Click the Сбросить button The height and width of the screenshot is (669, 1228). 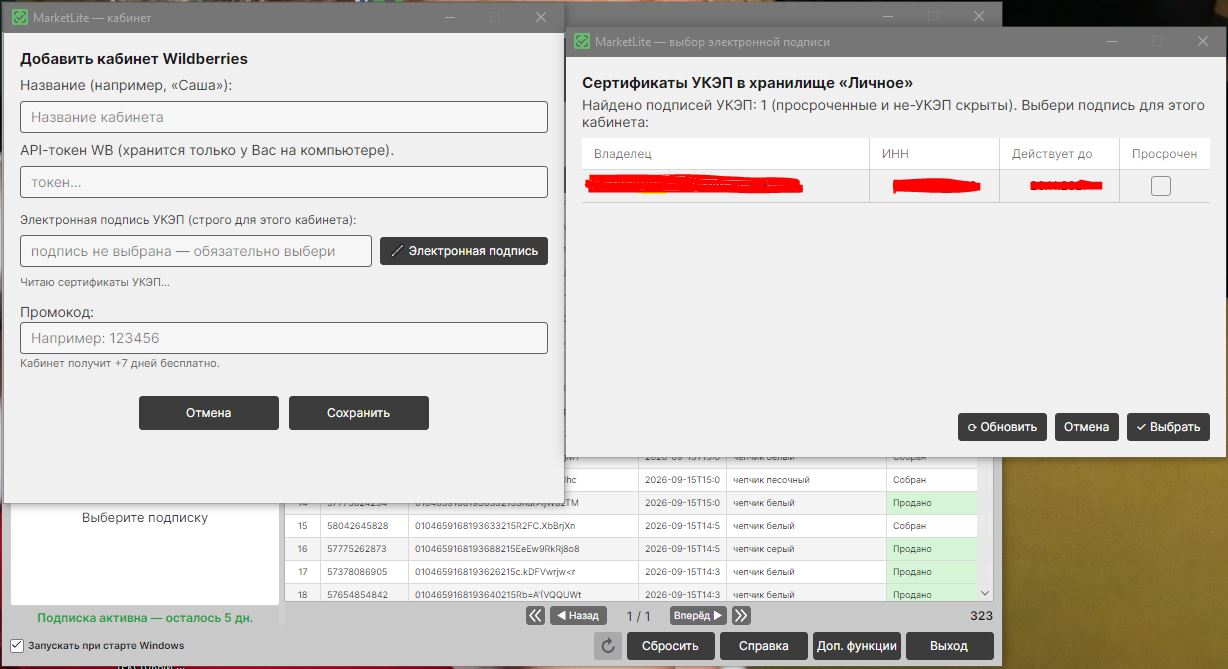point(671,646)
